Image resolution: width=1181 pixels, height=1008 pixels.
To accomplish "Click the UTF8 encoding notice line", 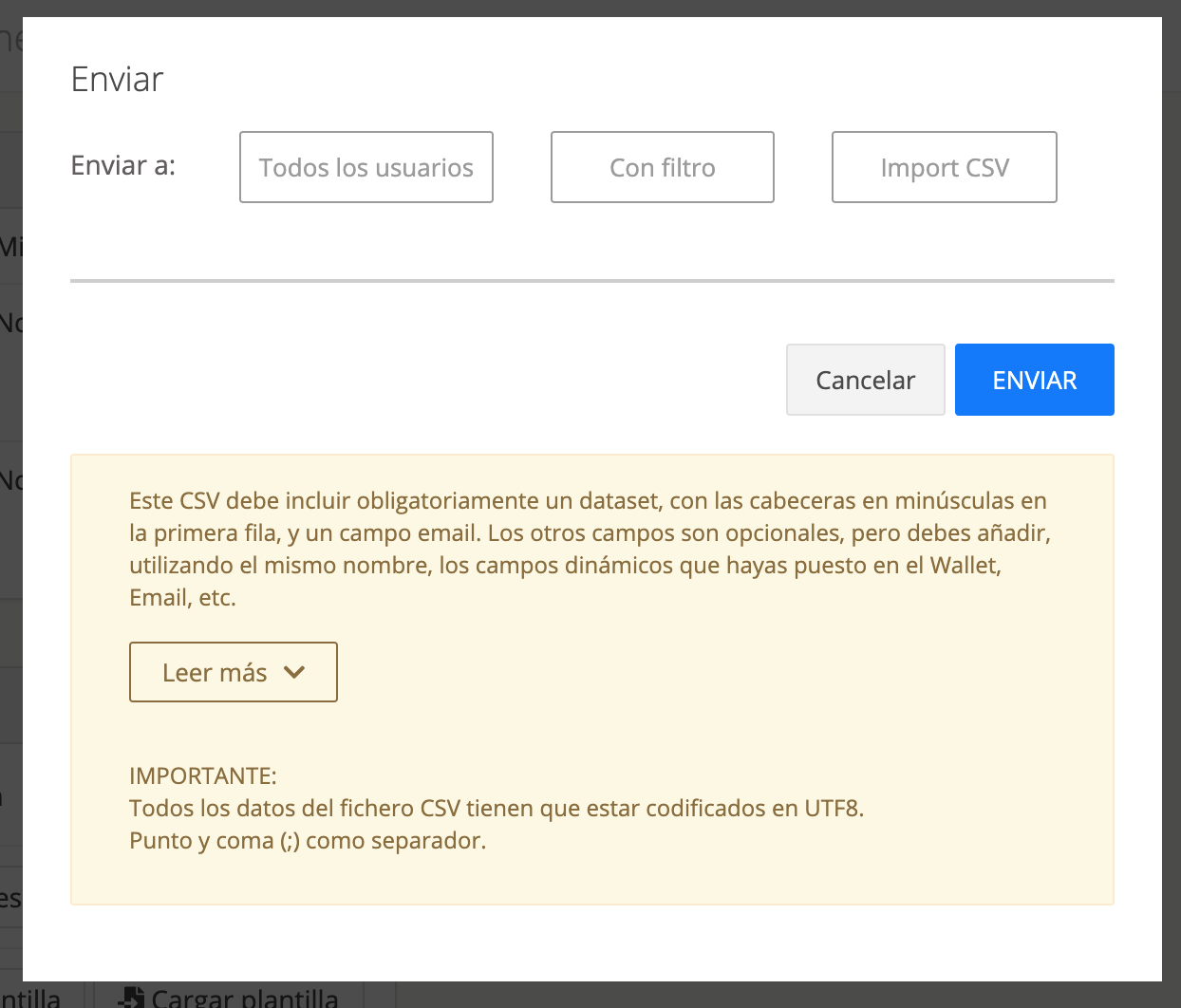I will tap(496, 808).
